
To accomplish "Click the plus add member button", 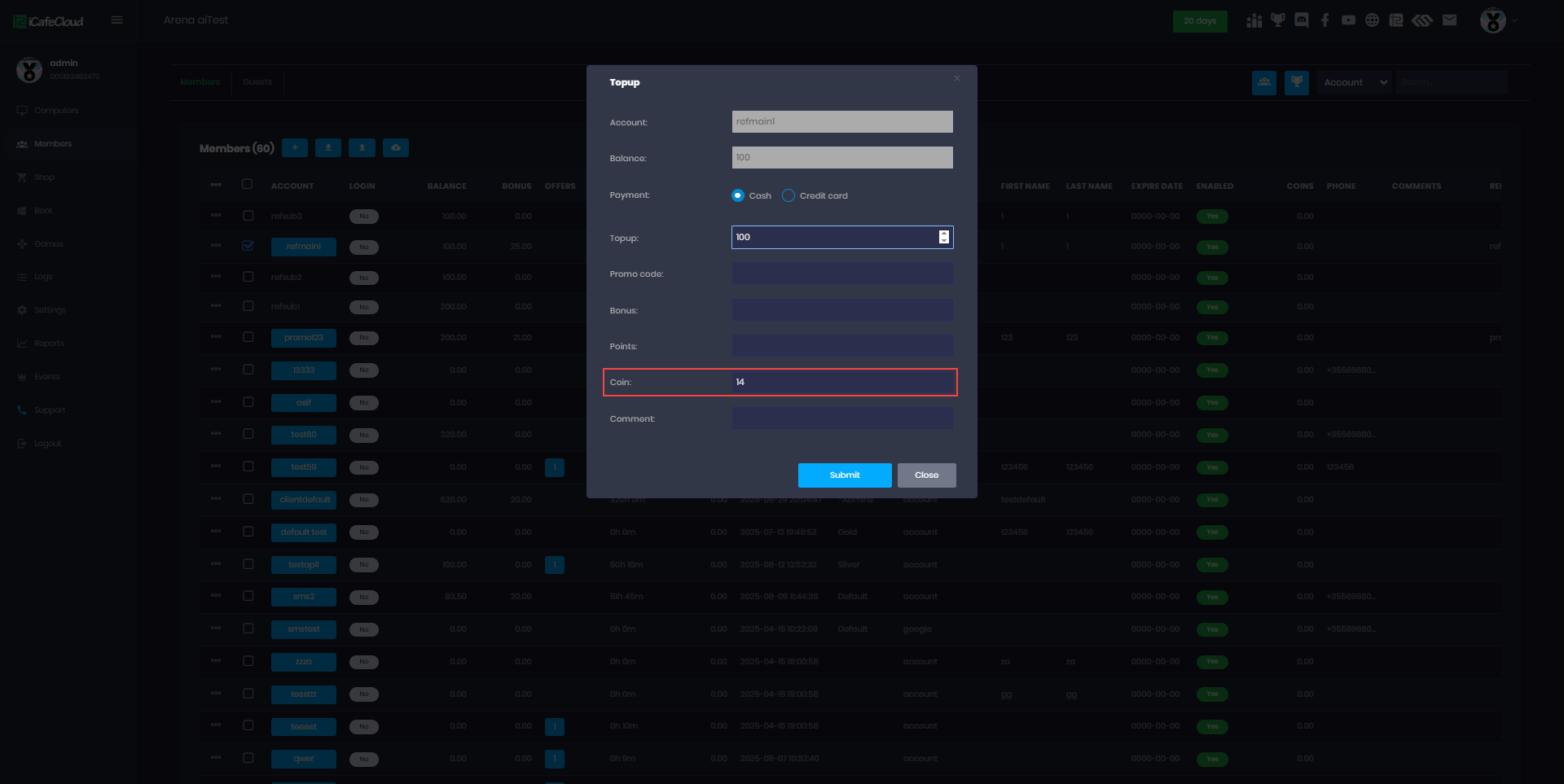I will [x=295, y=148].
